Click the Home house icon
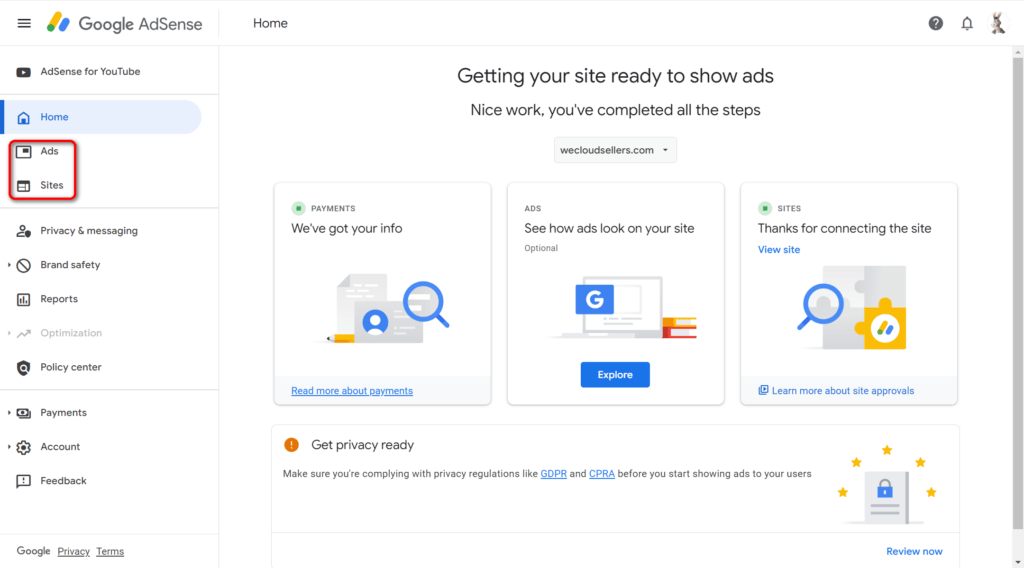 click(24, 118)
